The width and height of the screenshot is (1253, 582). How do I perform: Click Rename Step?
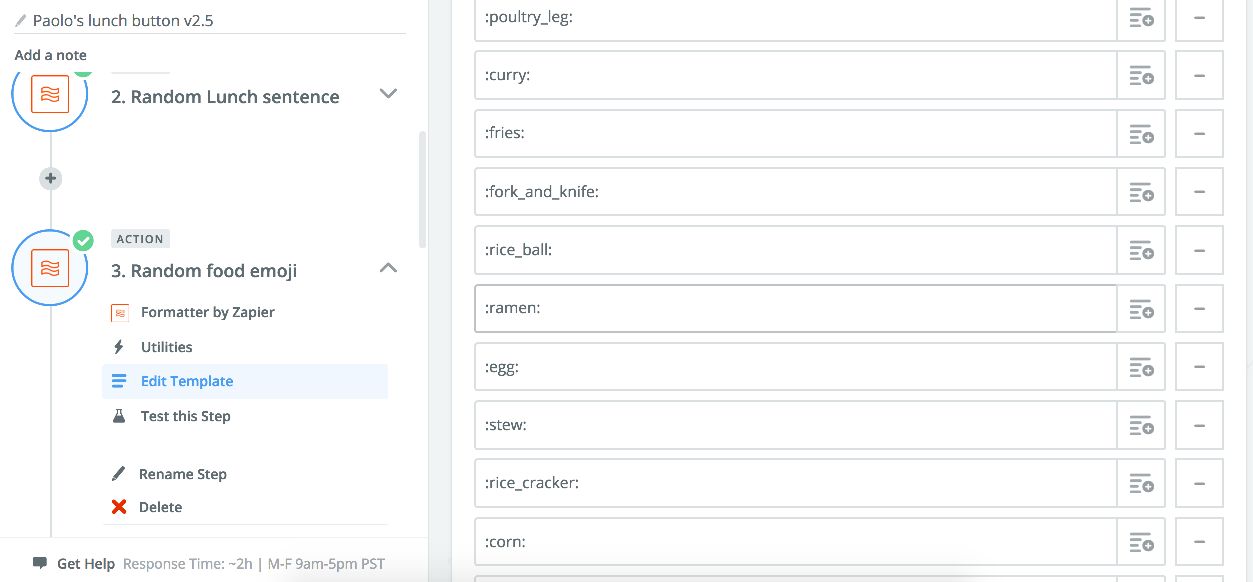tap(182, 474)
